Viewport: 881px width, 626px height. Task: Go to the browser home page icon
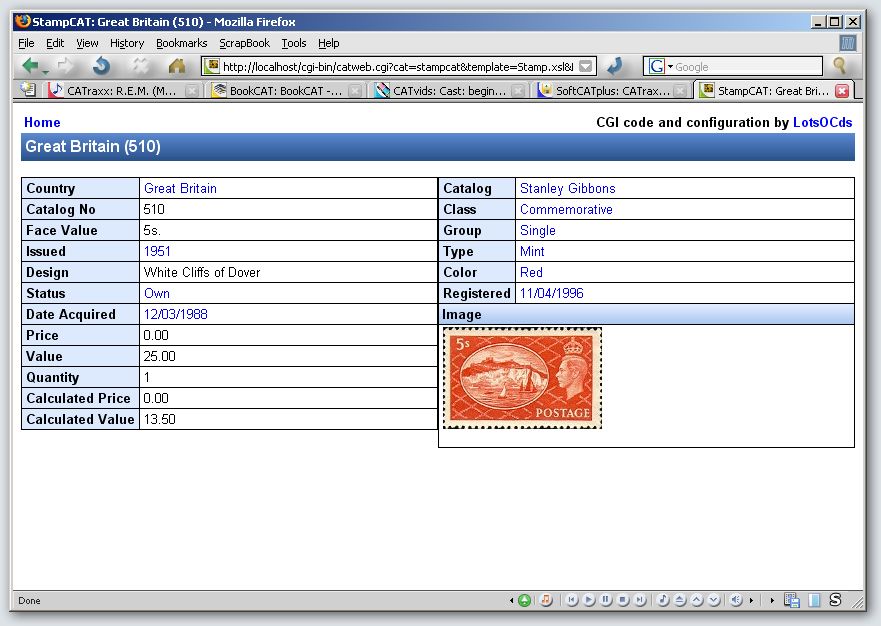[177, 66]
